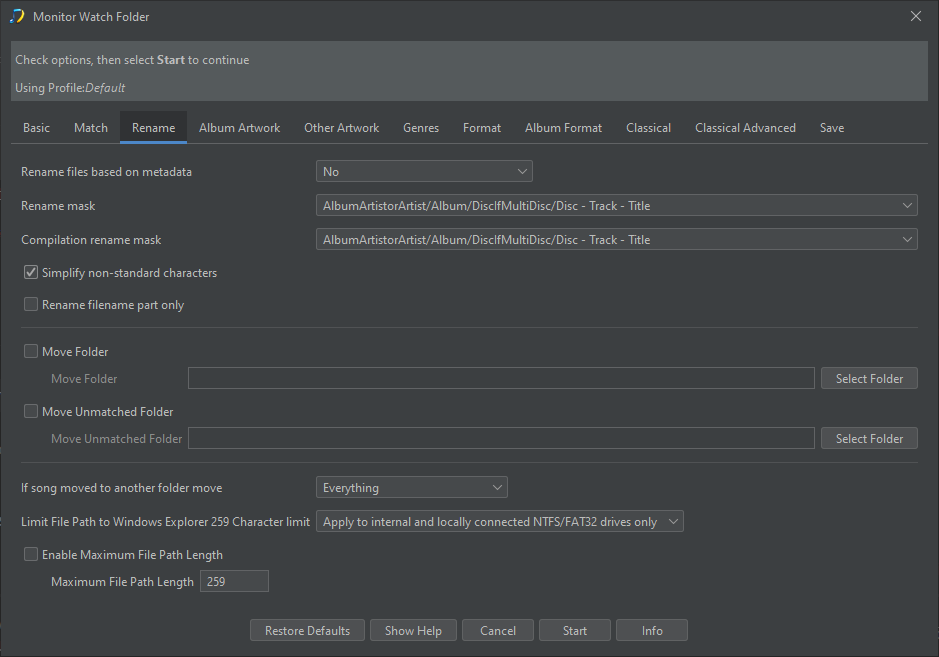Open the 'If song moved' Everything dropdown

(x=412, y=488)
